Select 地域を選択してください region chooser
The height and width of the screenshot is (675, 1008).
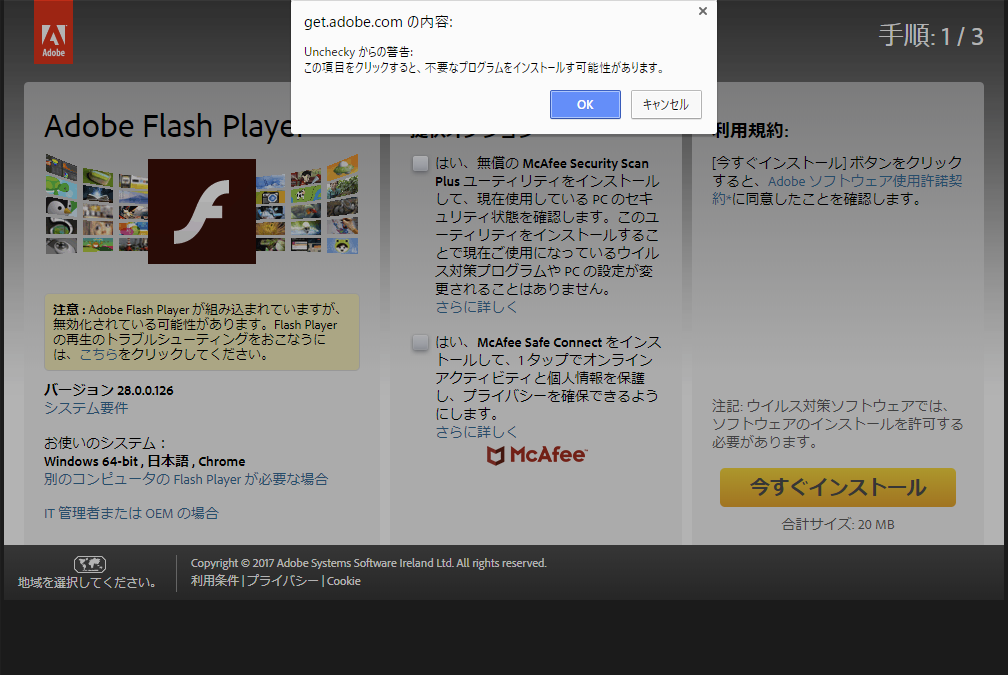pyautogui.click(x=87, y=582)
